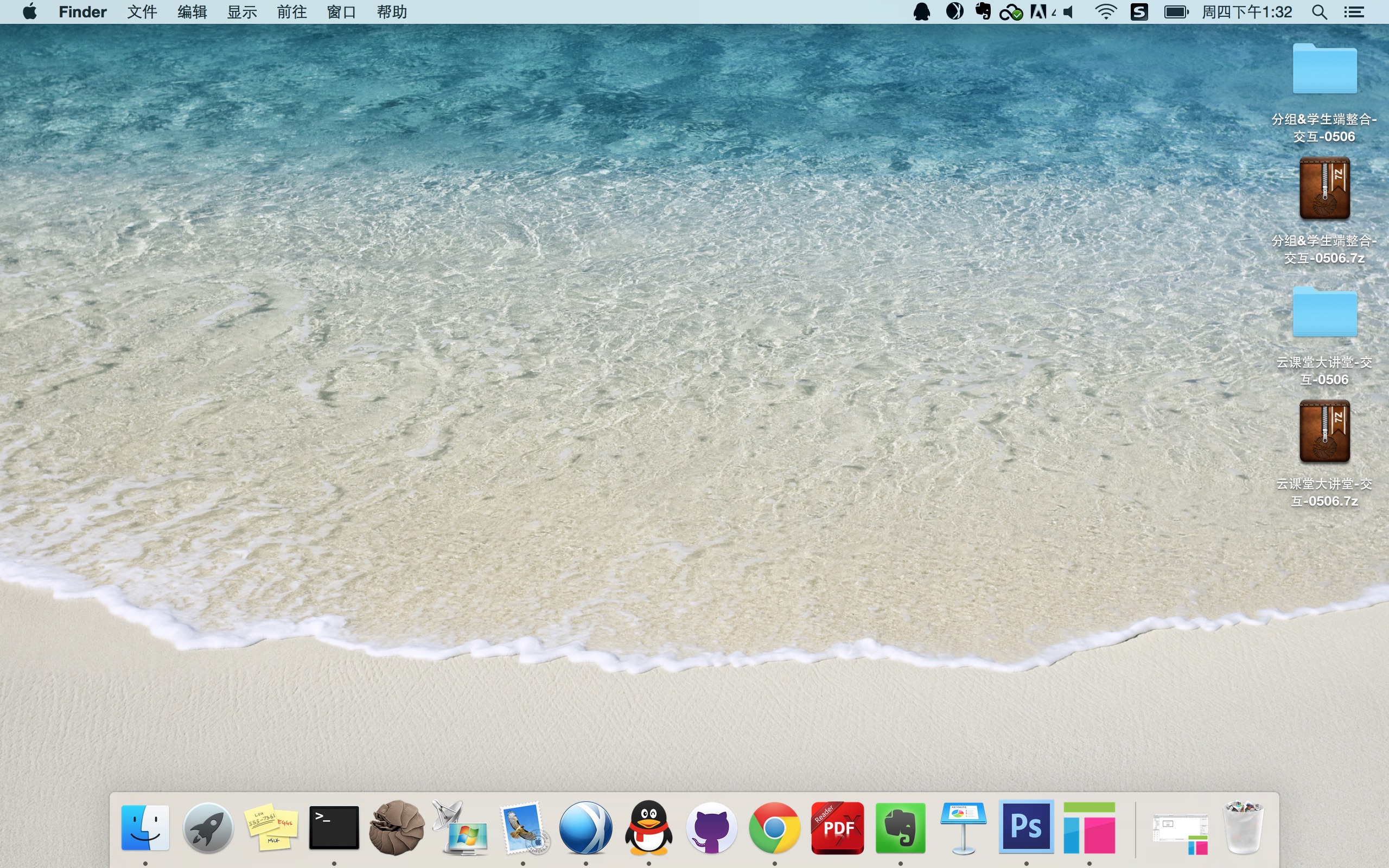Click the Sogou input method S icon
The image size is (1389, 868).
point(1139,11)
